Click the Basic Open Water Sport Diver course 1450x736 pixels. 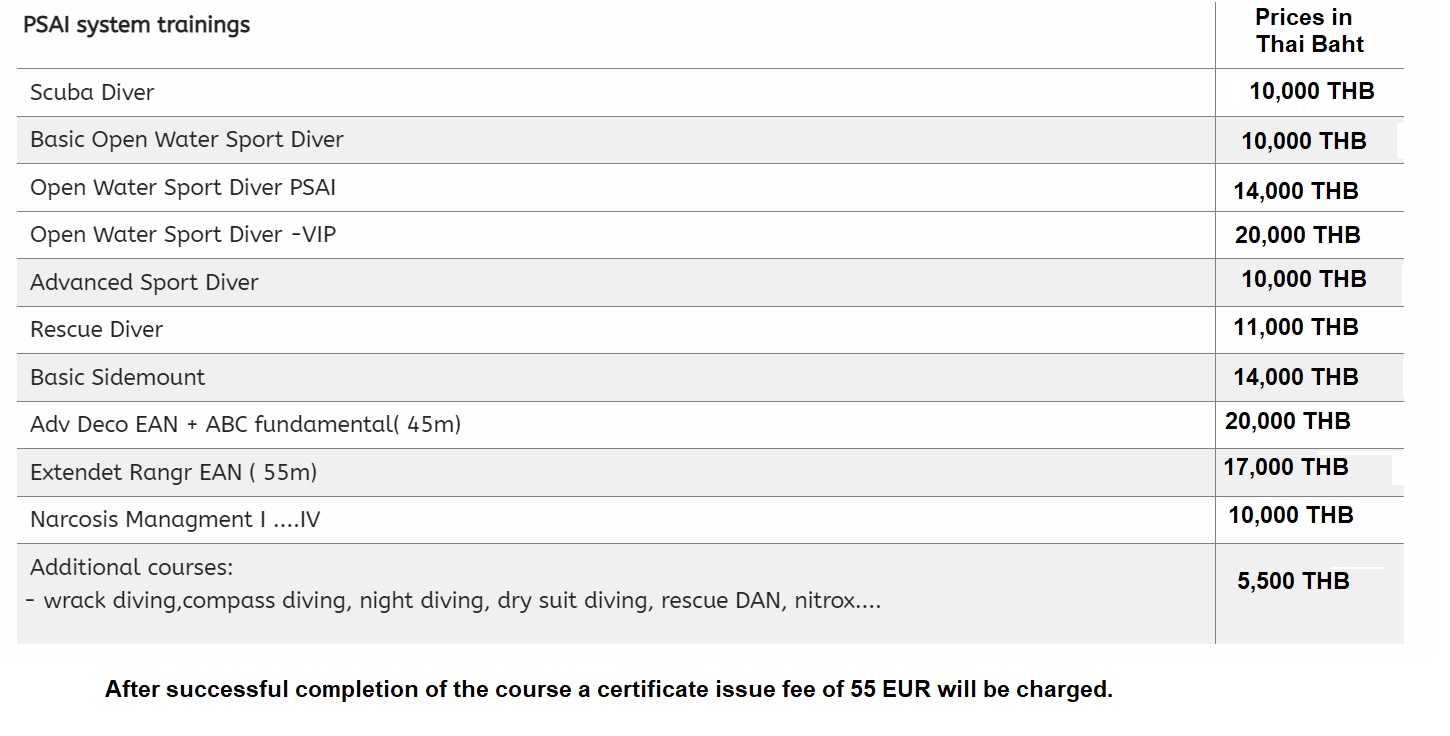click(187, 140)
